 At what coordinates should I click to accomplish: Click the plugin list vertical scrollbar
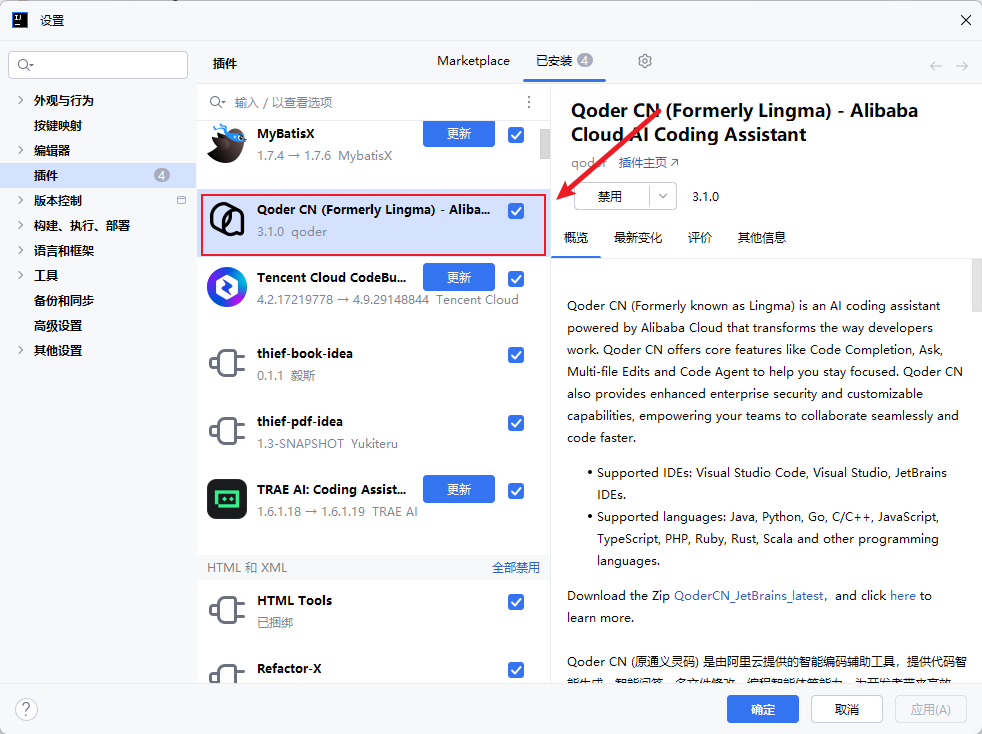[545, 144]
